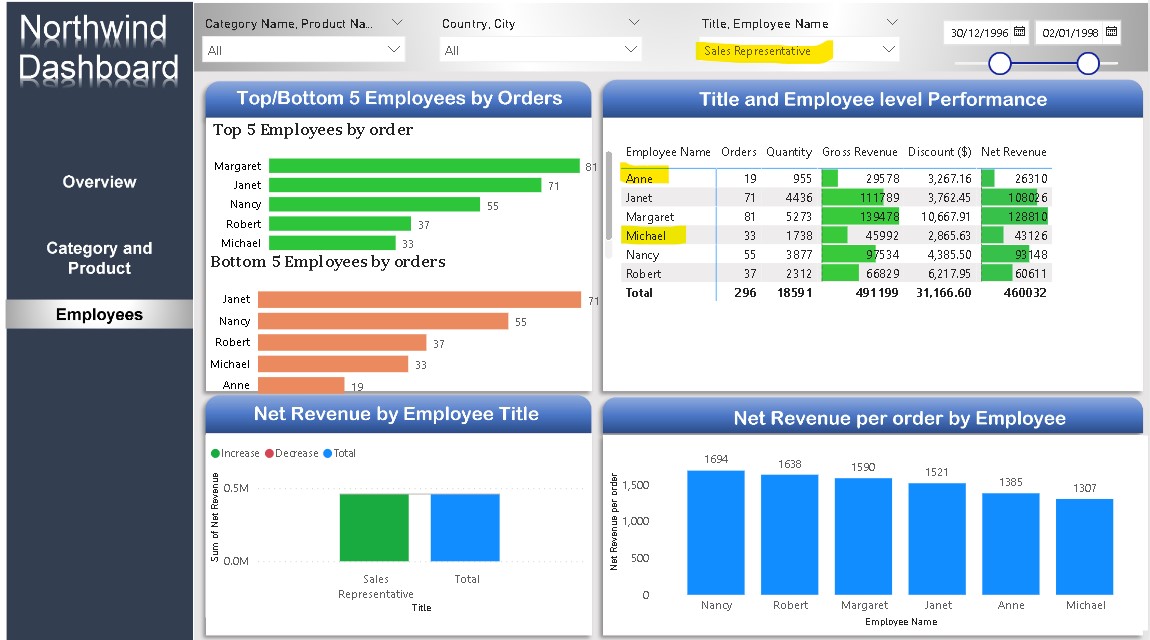
Task: Switch to the Overview page
Action: pyautogui.click(x=99, y=181)
